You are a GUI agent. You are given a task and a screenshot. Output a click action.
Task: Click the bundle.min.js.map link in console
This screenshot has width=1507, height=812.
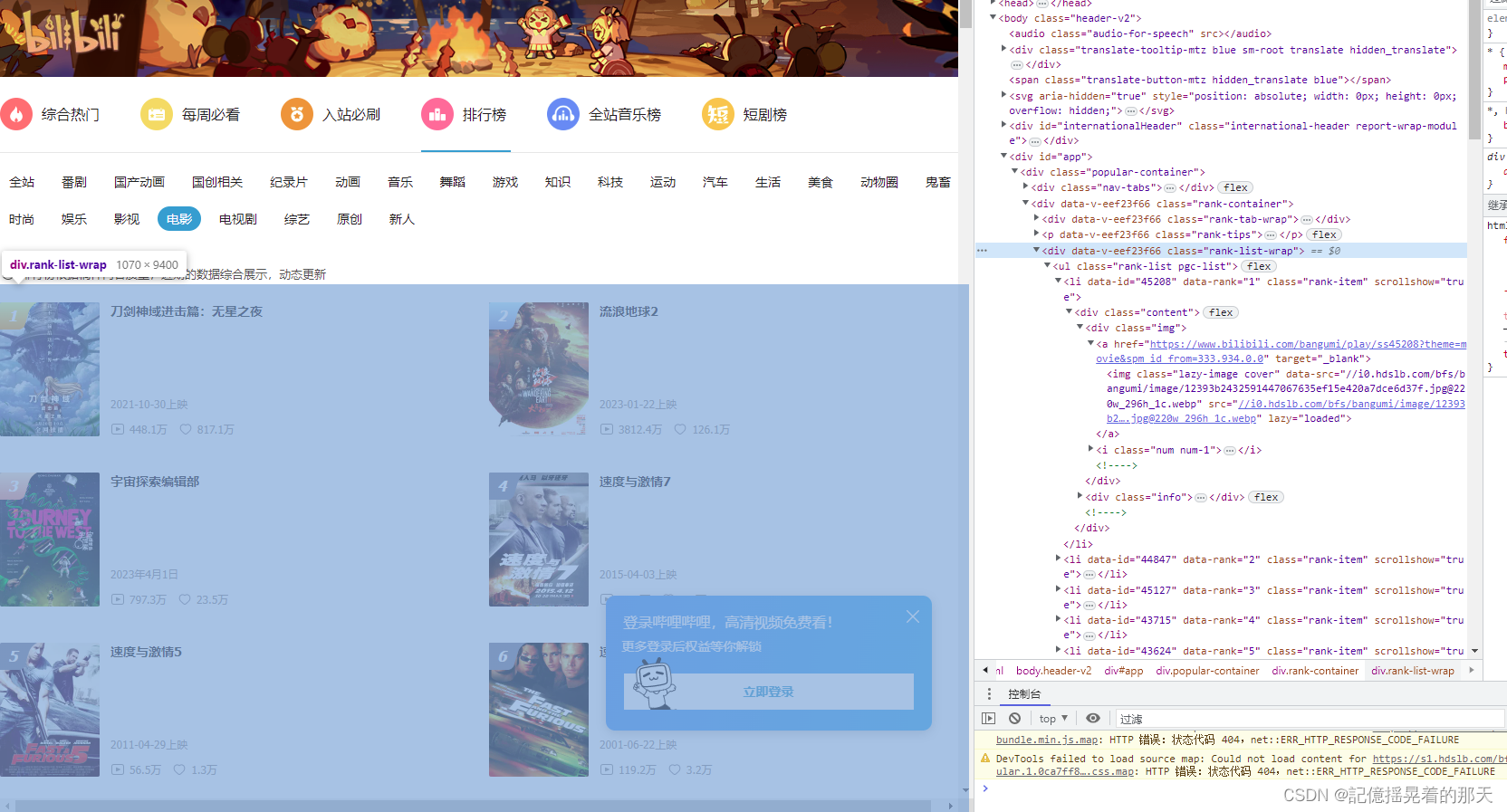tap(1049, 740)
